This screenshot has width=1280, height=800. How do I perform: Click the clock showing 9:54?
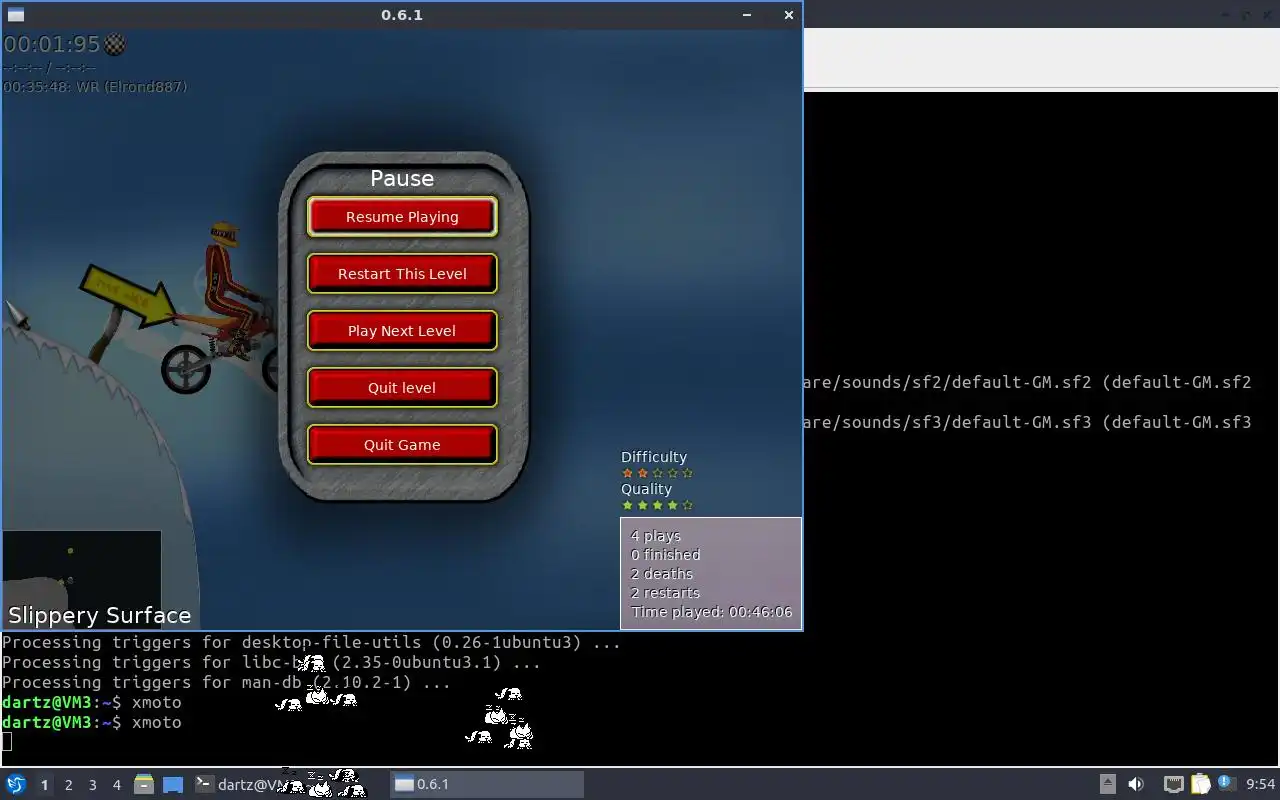point(1260,784)
